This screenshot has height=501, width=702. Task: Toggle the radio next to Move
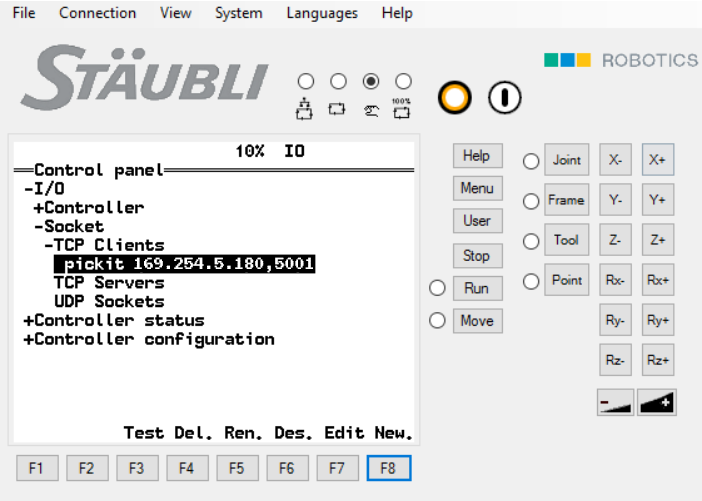tap(437, 321)
